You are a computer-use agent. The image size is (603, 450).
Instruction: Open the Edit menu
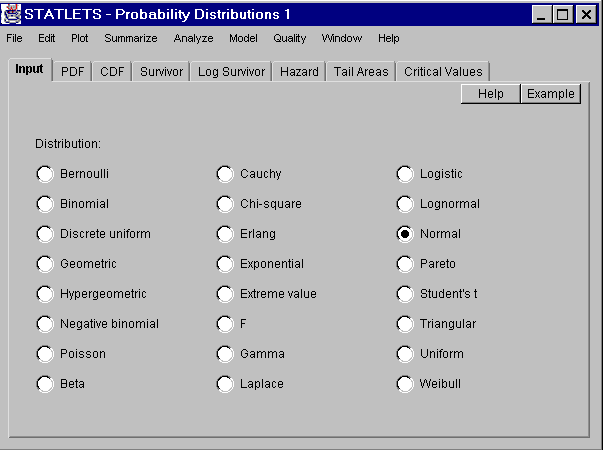pyautogui.click(x=47, y=38)
